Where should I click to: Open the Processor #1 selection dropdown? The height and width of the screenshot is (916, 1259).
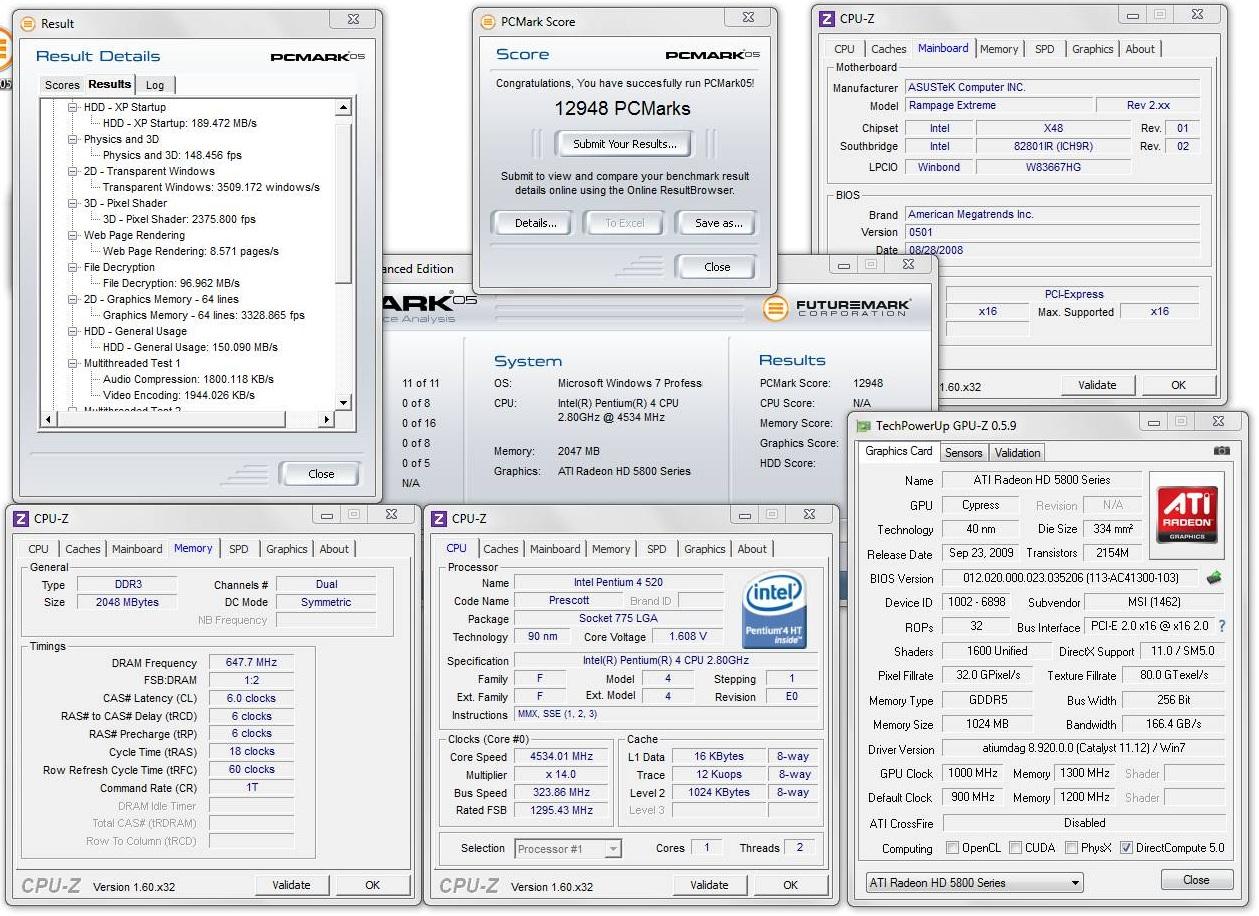click(x=567, y=849)
